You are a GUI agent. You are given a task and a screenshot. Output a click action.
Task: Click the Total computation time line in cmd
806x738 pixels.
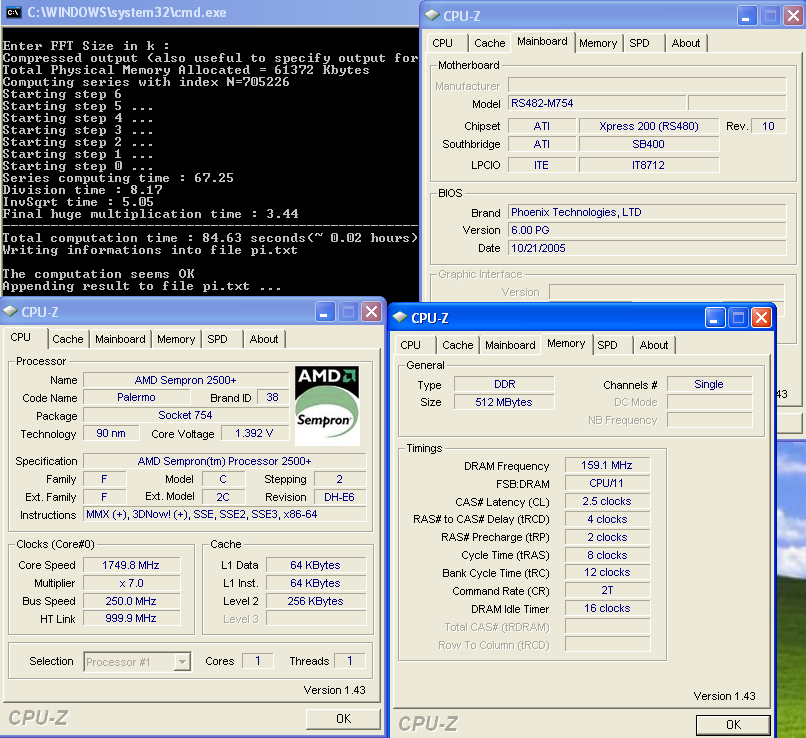210,238
